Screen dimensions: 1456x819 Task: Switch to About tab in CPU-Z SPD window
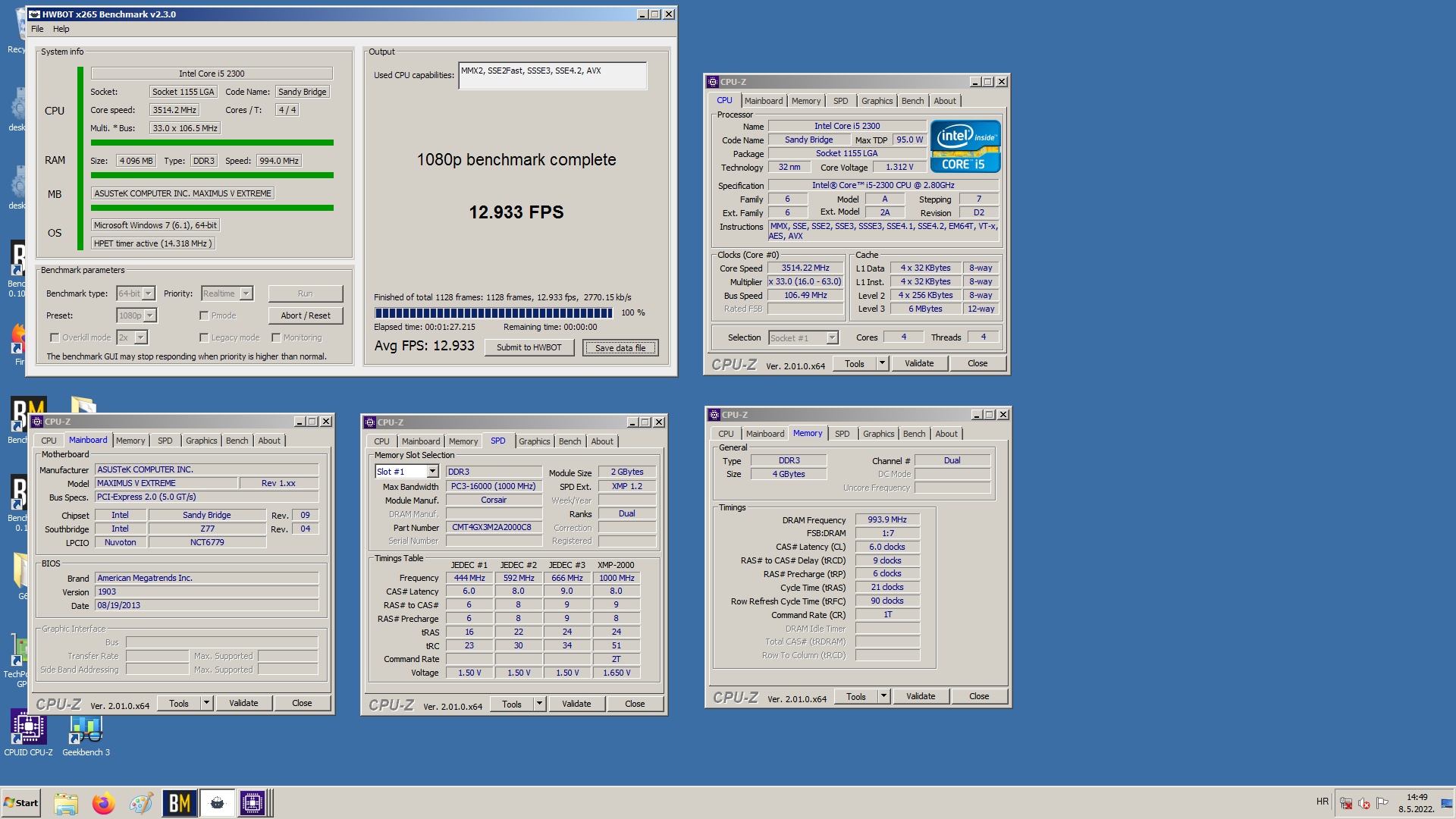point(602,441)
